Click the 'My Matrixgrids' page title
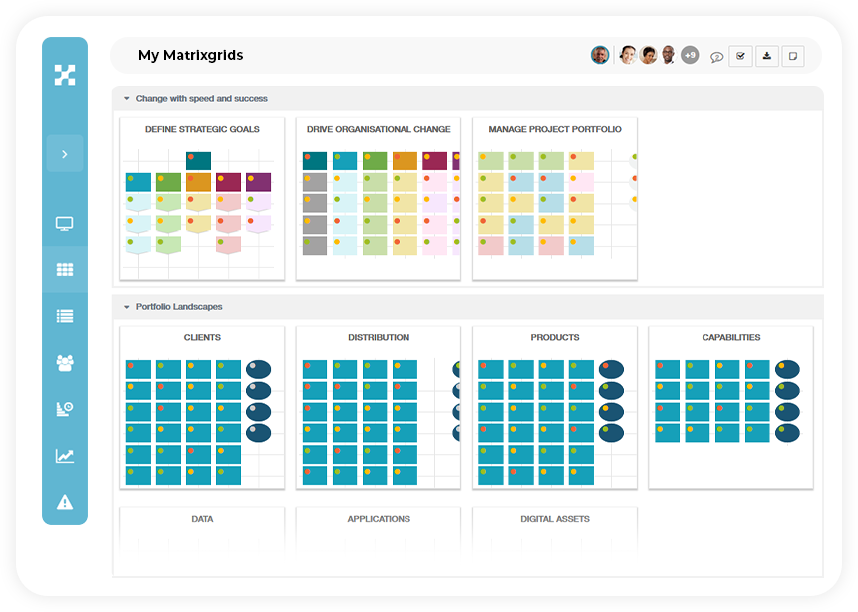This screenshot has width=858, height=612. click(190, 55)
